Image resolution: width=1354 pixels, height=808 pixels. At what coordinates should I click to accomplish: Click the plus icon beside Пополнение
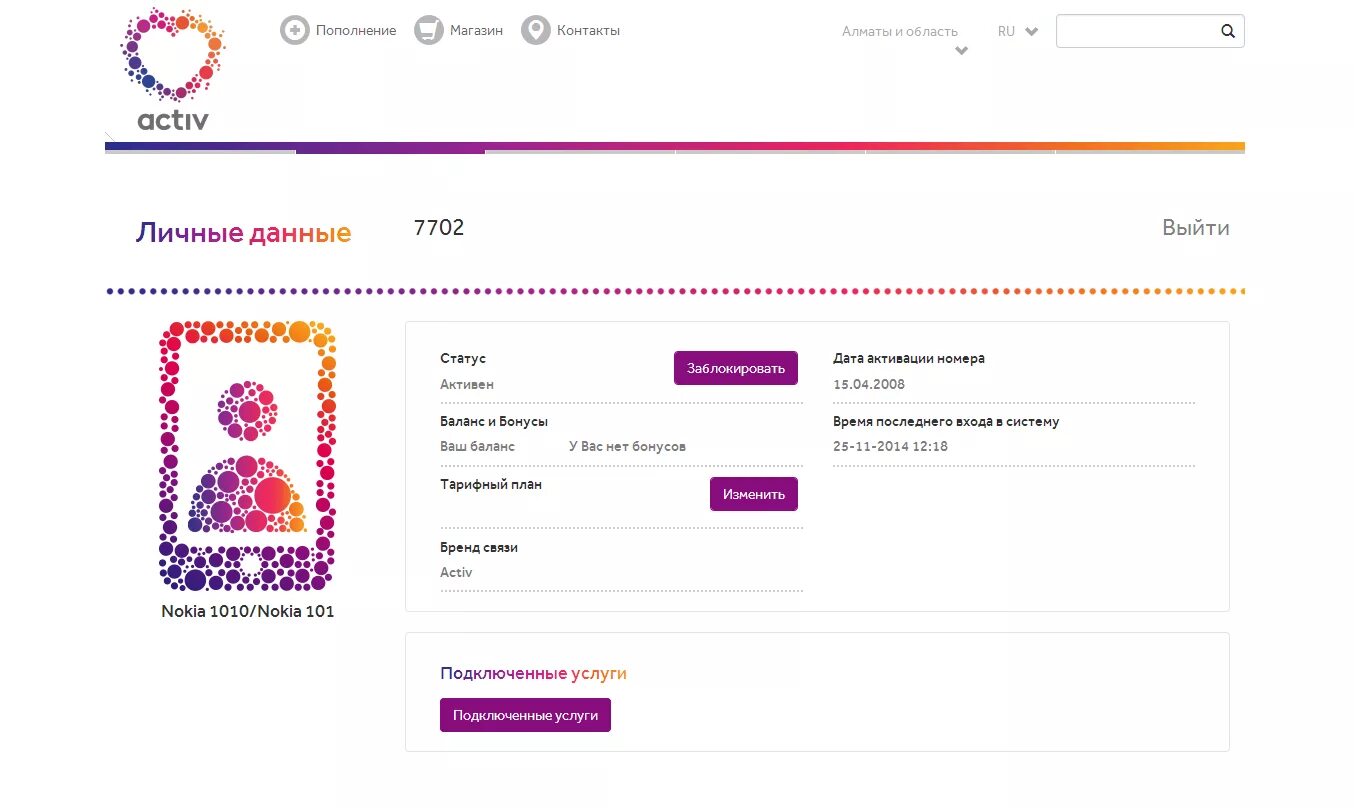coord(295,30)
